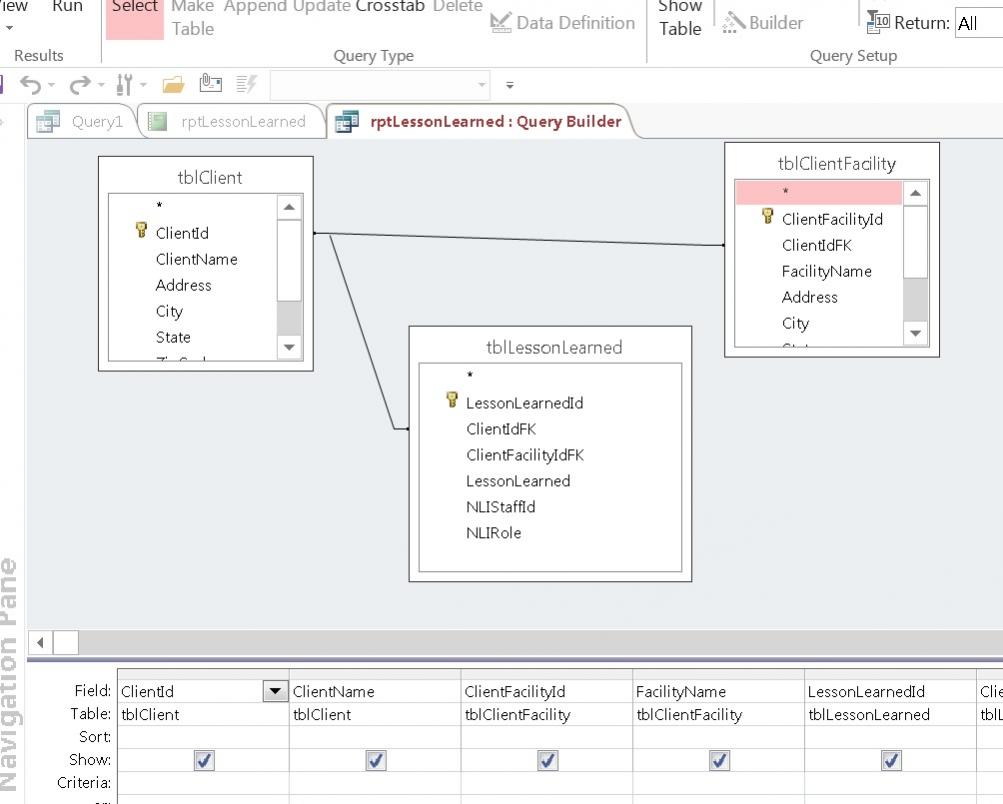Click the Return top-values icon
This screenshot has width=1003, height=804.
click(x=878, y=22)
